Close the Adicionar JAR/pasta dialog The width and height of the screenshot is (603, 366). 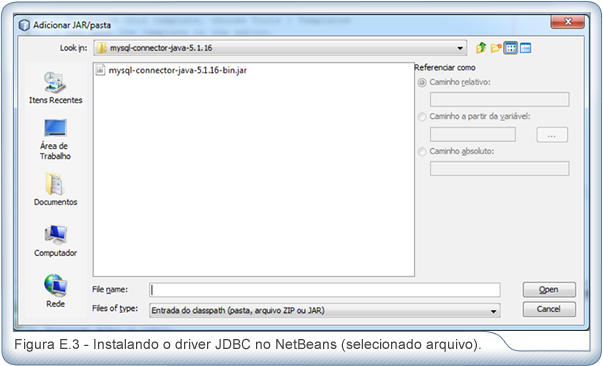568,22
